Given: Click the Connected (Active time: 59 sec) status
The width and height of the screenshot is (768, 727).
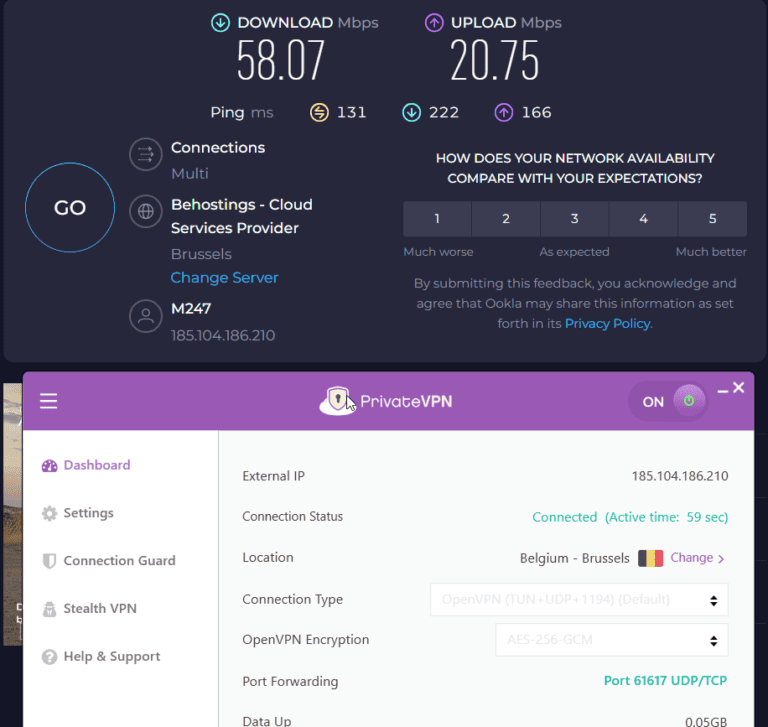Looking at the screenshot, I should [x=630, y=517].
